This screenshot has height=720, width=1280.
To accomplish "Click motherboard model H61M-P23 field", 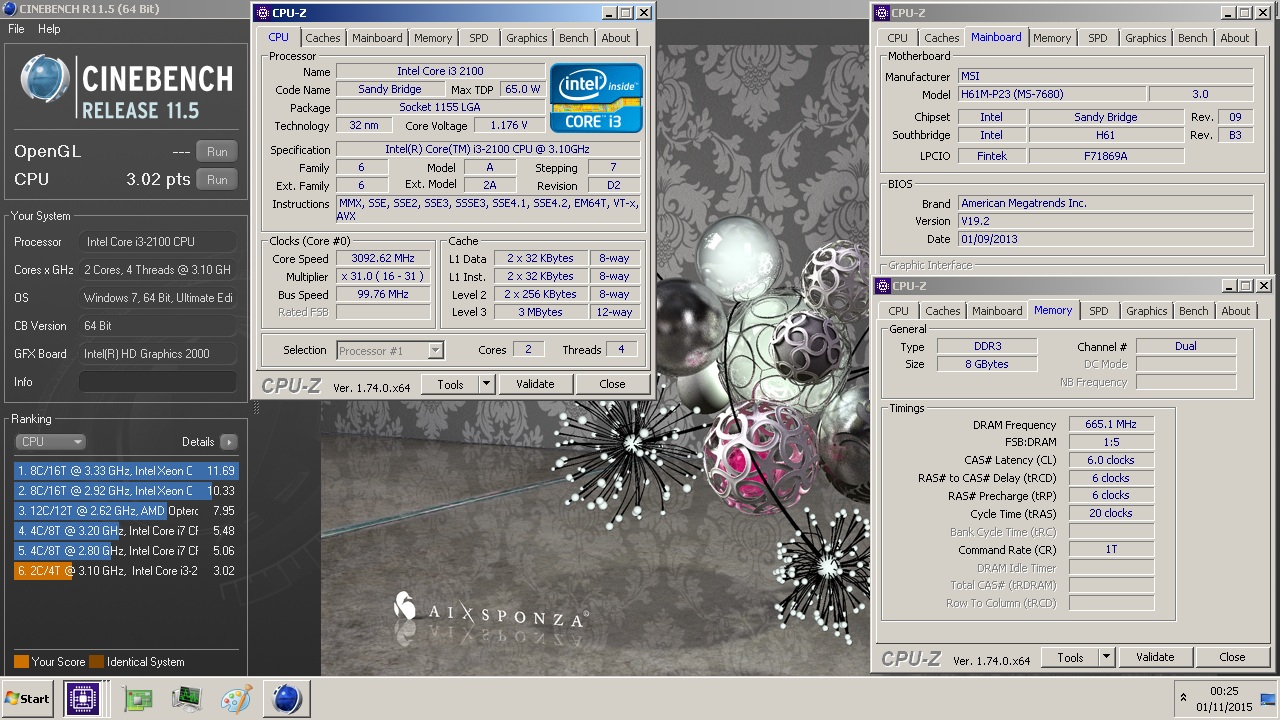I will tap(1051, 95).
